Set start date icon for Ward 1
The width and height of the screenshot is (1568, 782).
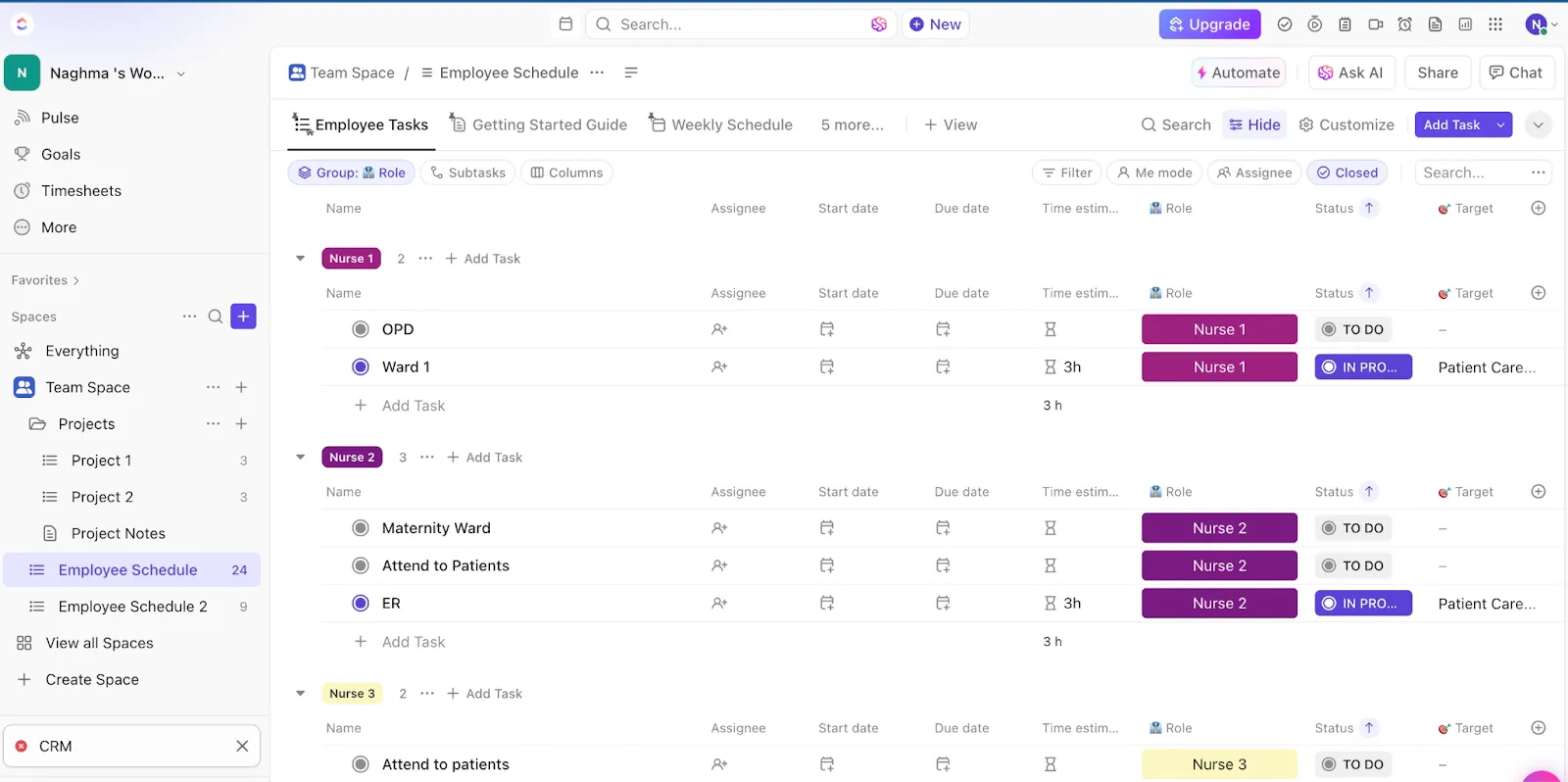click(827, 367)
